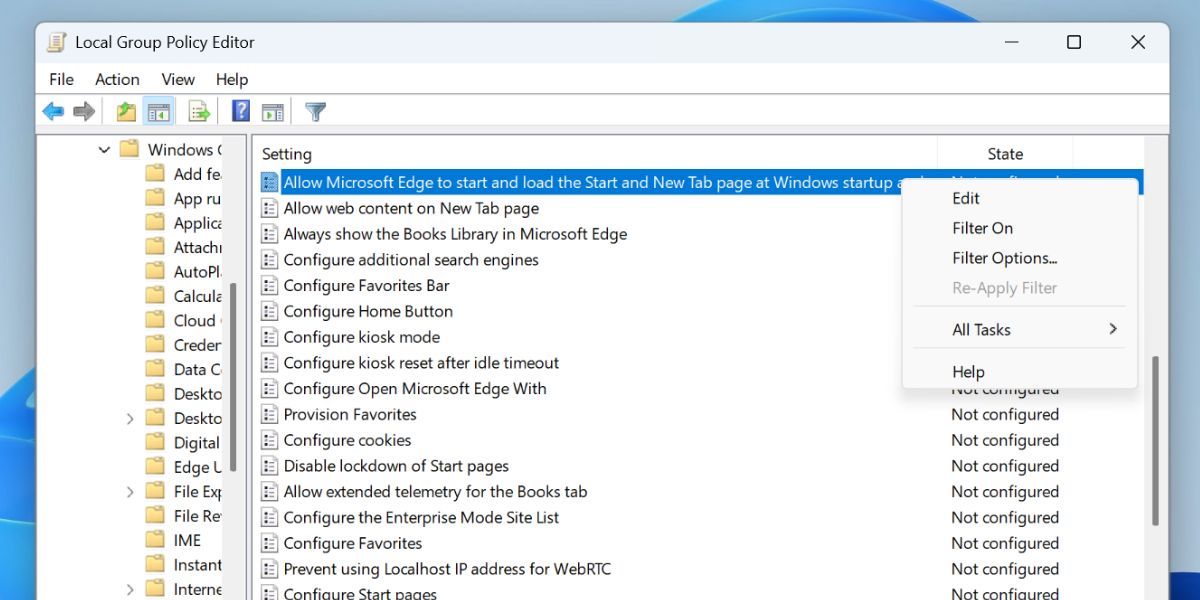Click the Forward navigation arrow icon

pyautogui.click(x=83, y=110)
